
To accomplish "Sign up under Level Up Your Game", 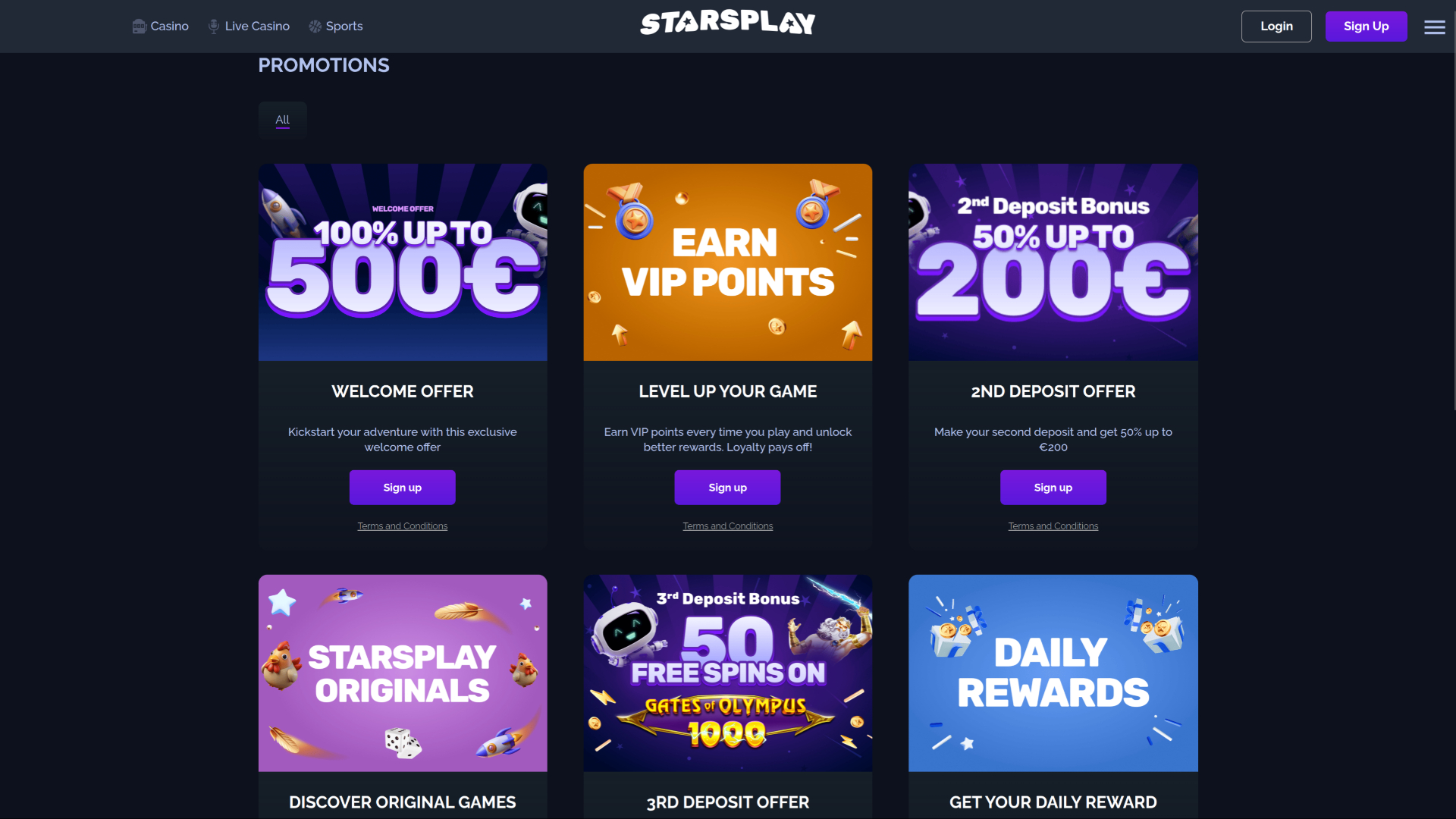I will click(727, 487).
